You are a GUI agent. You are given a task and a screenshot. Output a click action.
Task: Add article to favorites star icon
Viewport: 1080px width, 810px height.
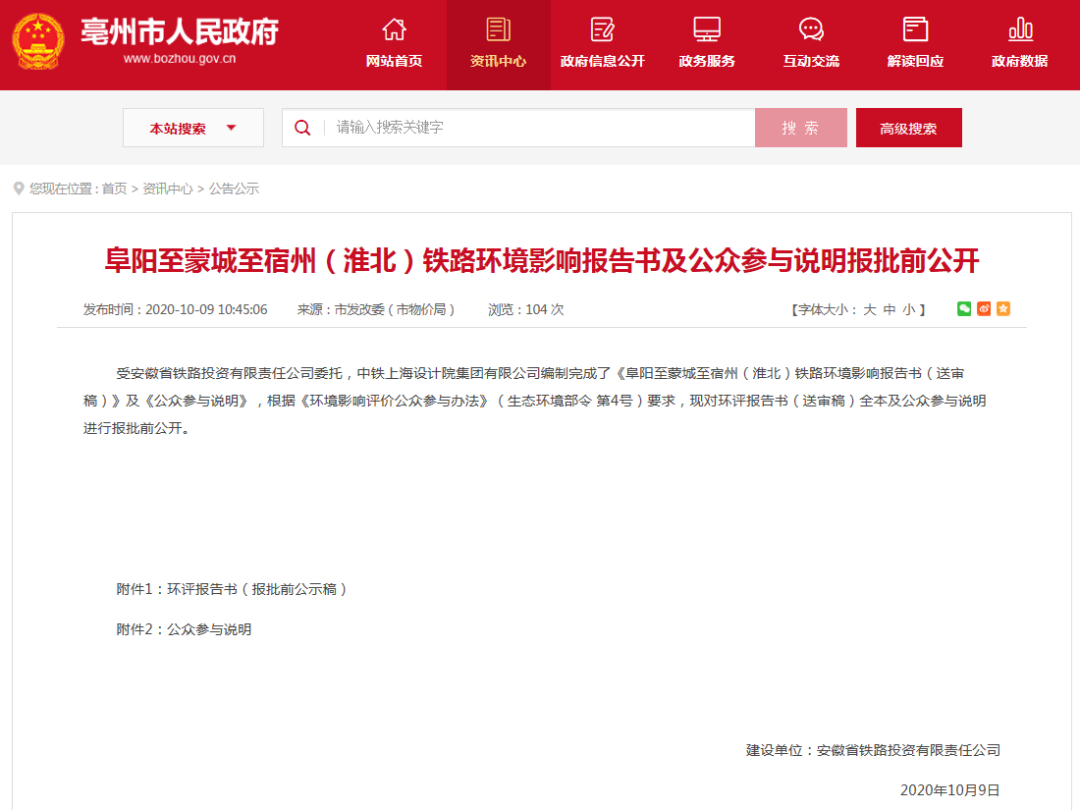coord(1003,309)
